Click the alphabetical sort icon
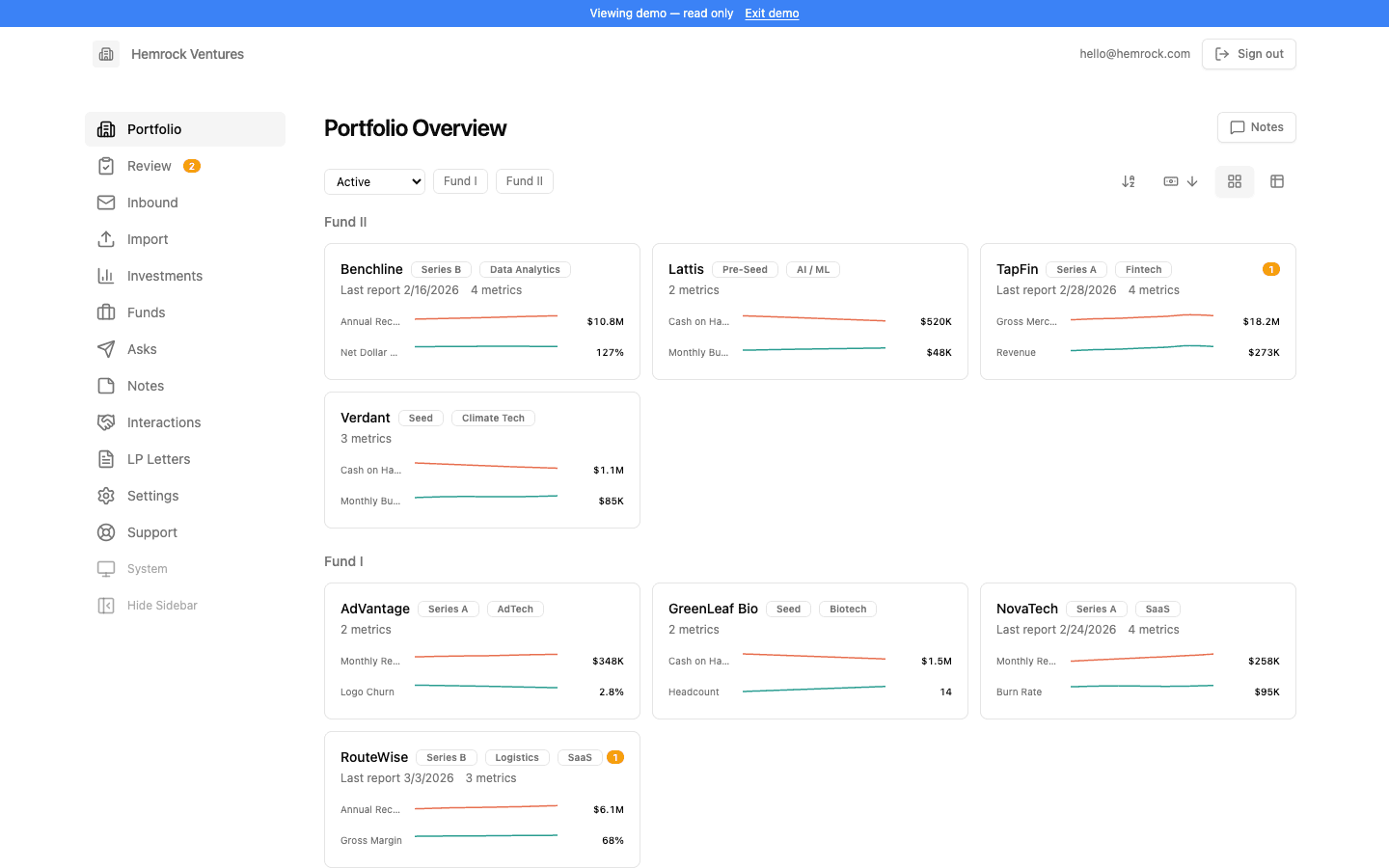Screen dimensions: 1389x868 [x=1129, y=181]
